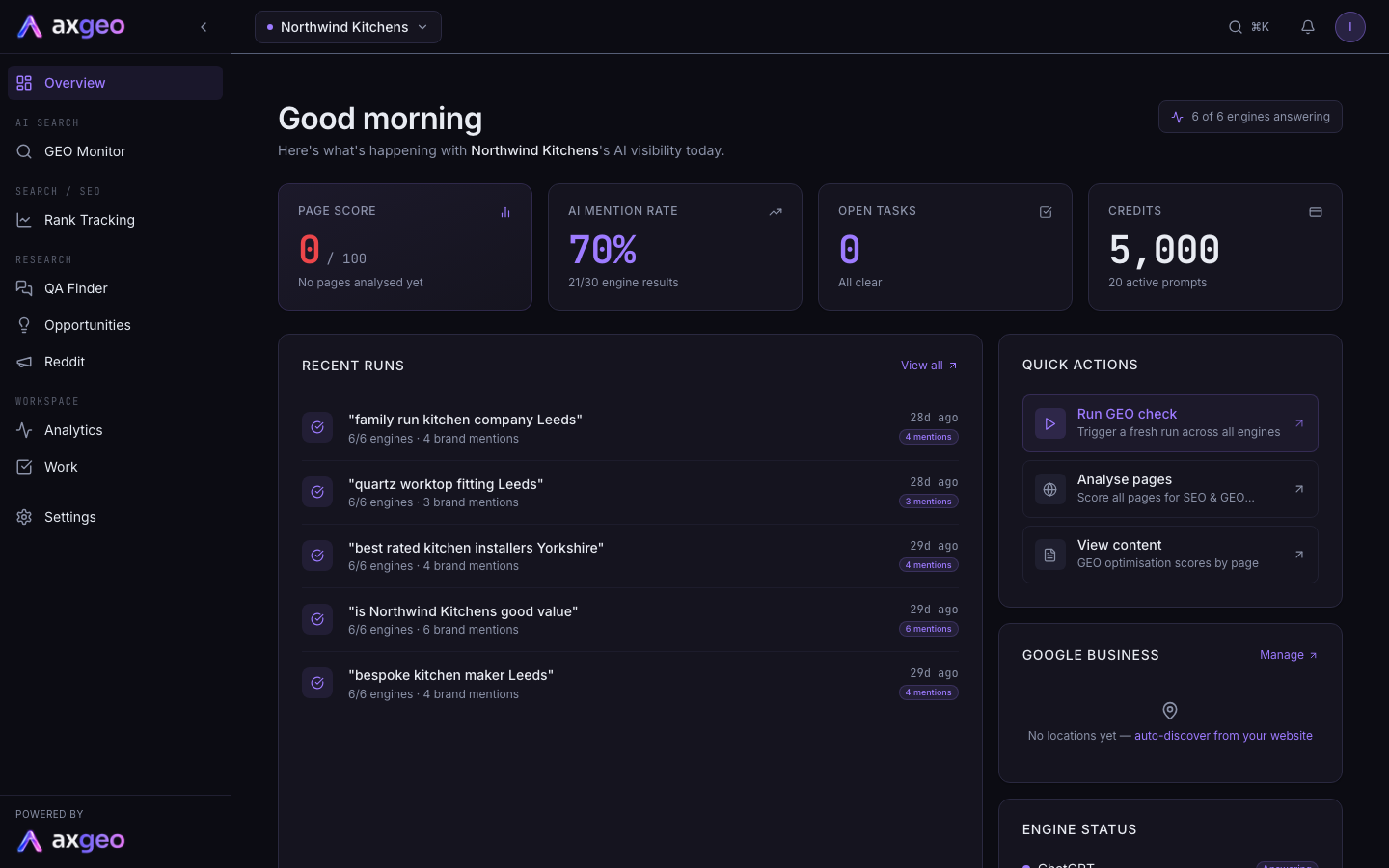1389x868 pixels.
Task: Open the Reddit section
Action: [x=115, y=362]
